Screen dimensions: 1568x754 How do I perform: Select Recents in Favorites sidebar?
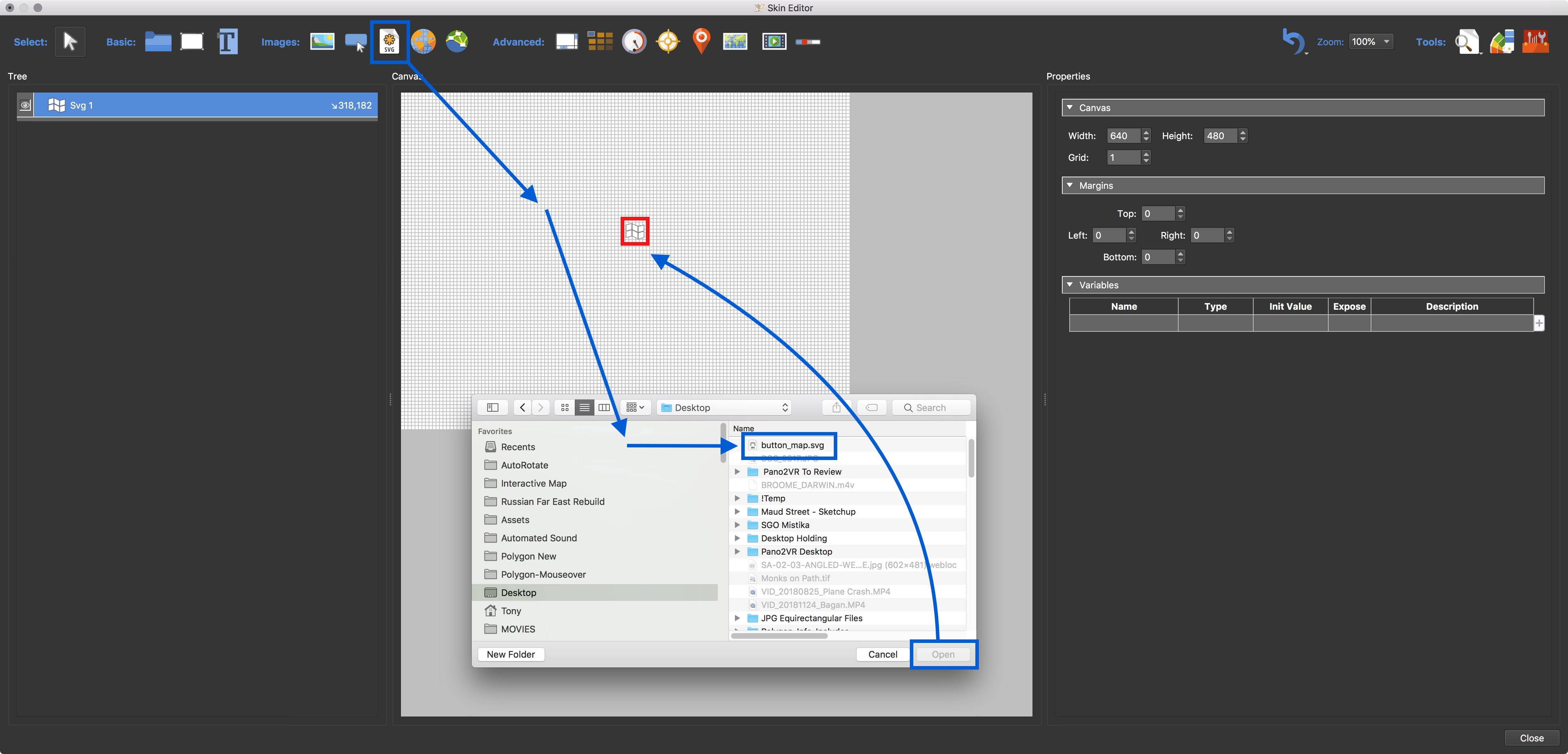click(x=517, y=447)
